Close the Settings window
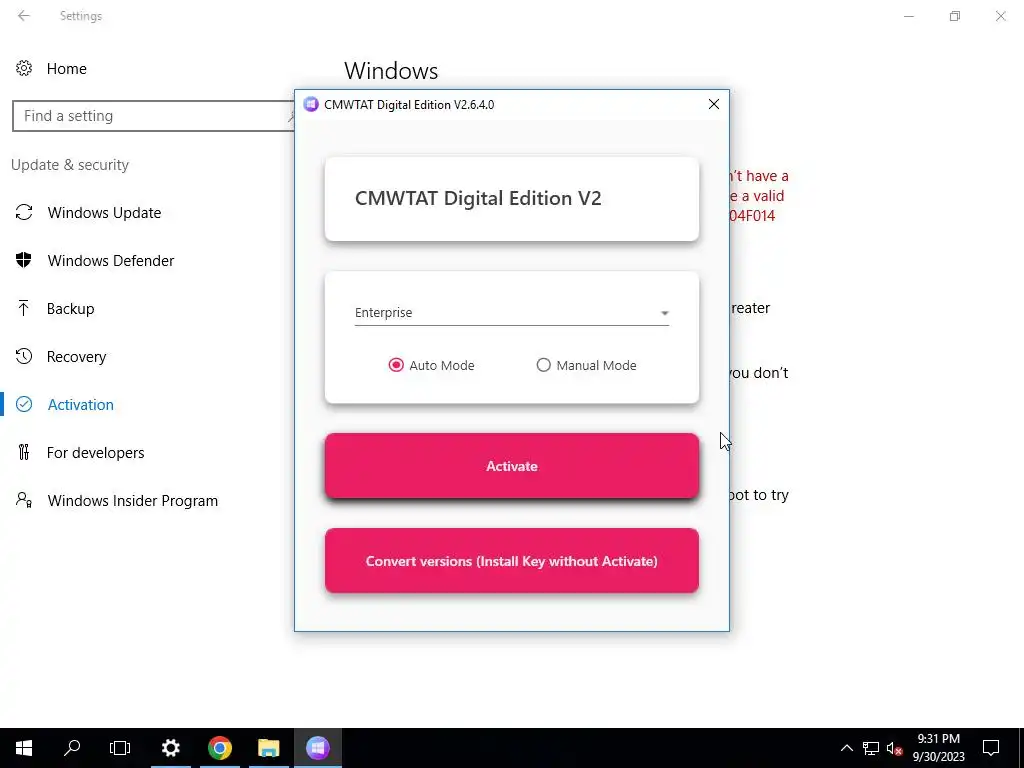The height and width of the screenshot is (768, 1024). tap(1000, 16)
